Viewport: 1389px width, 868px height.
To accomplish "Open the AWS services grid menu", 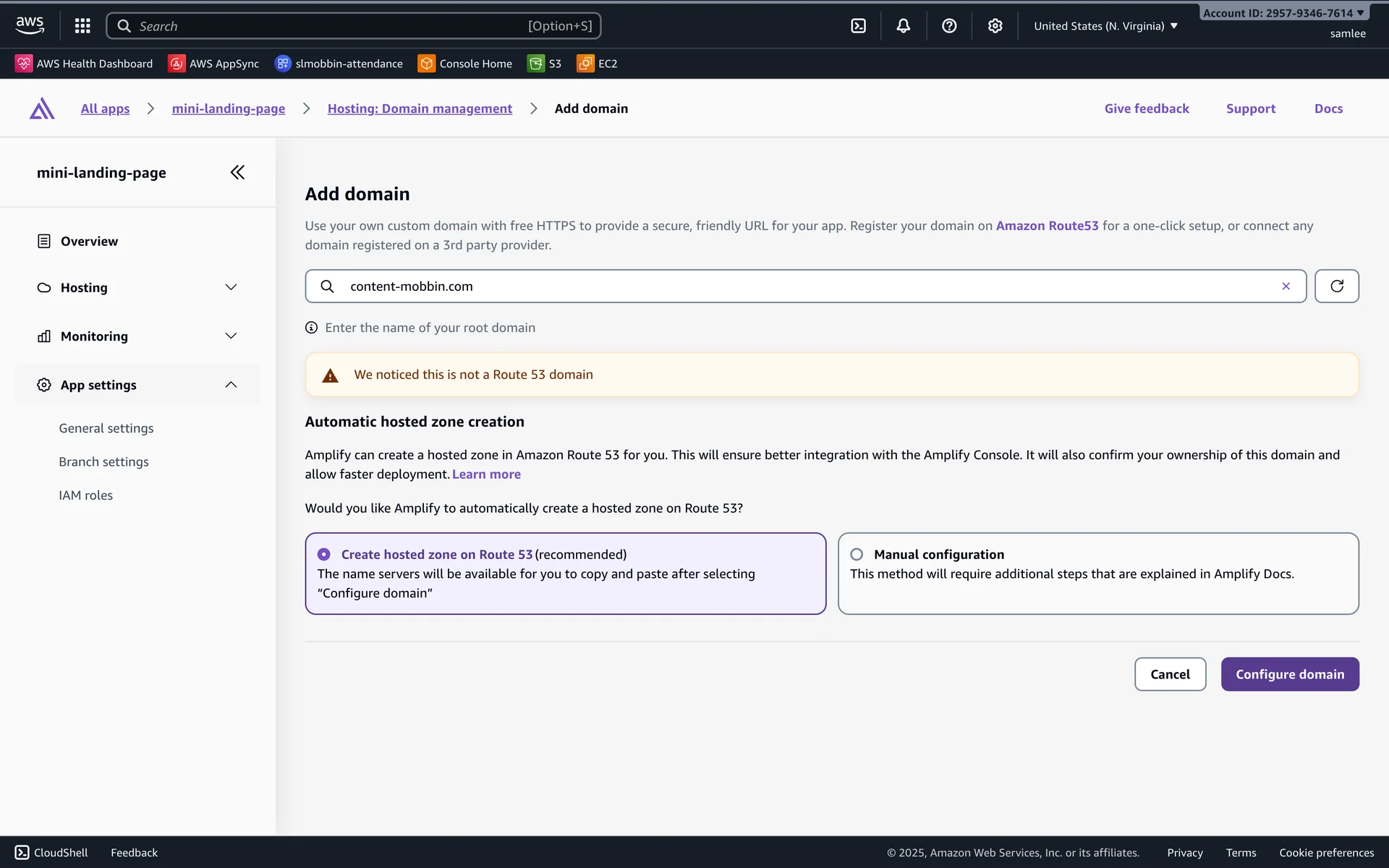I will point(82,26).
